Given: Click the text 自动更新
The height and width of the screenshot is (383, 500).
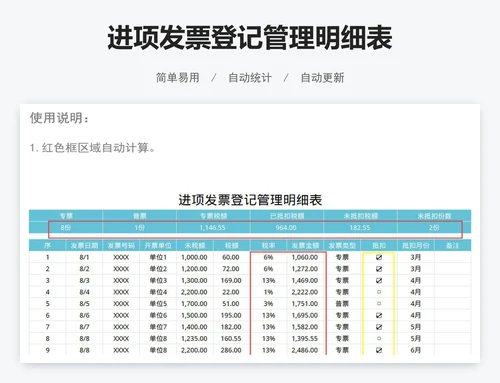Looking at the screenshot, I should [322, 78].
